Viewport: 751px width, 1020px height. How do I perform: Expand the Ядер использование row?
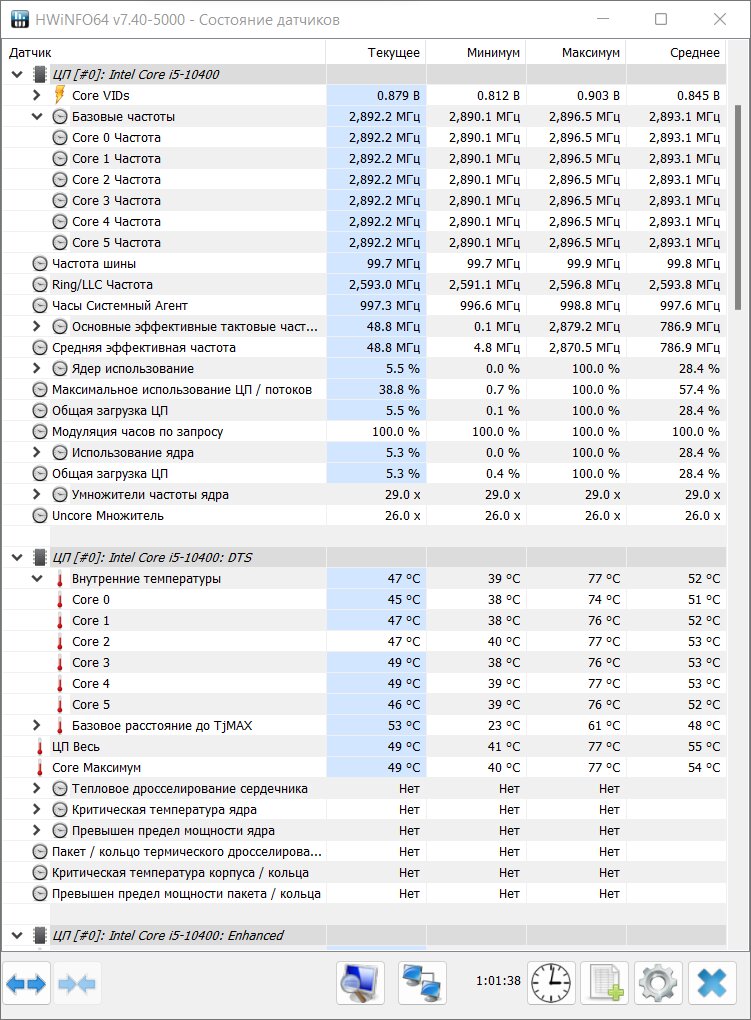click(36, 368)
